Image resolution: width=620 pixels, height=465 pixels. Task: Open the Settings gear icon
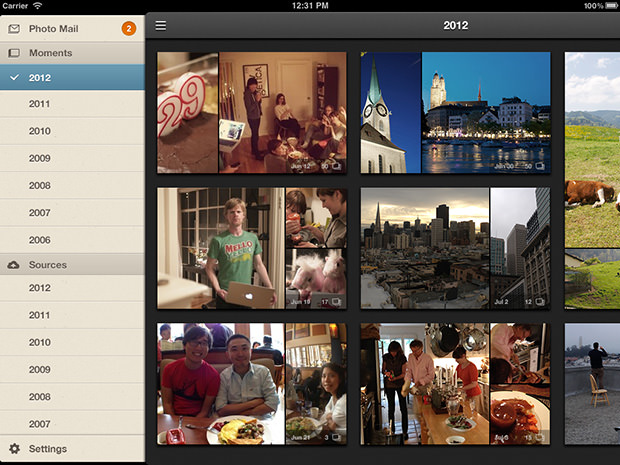pyautogui.click(x=15, y=448)
